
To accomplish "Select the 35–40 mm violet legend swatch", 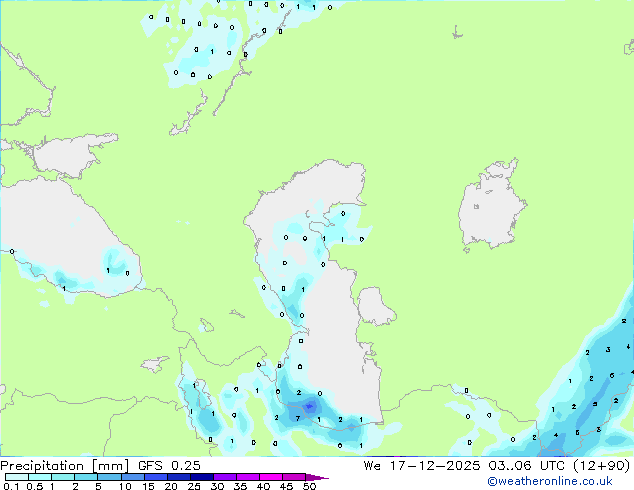I will pos(247,477).
